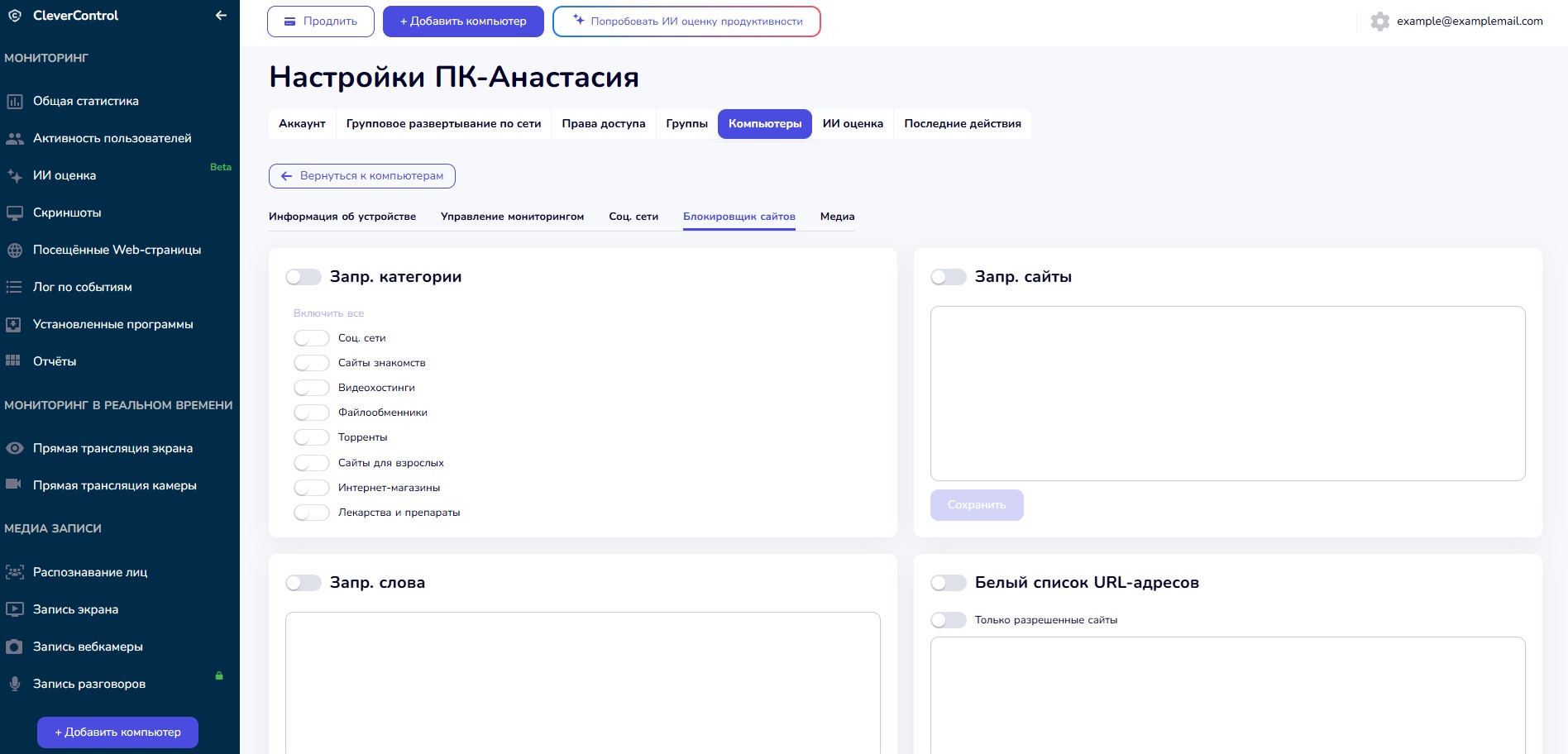Click the user activity people icon

(x=14, y=139)
